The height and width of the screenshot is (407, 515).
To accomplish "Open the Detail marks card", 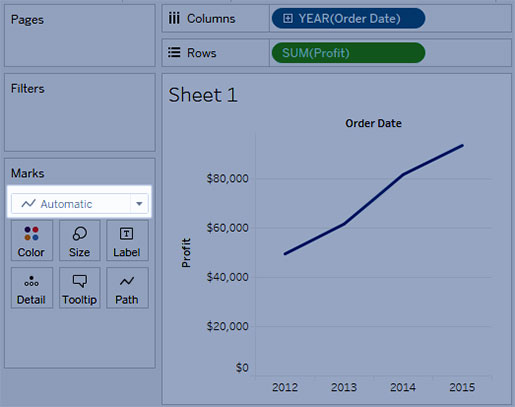I will 31,288.
